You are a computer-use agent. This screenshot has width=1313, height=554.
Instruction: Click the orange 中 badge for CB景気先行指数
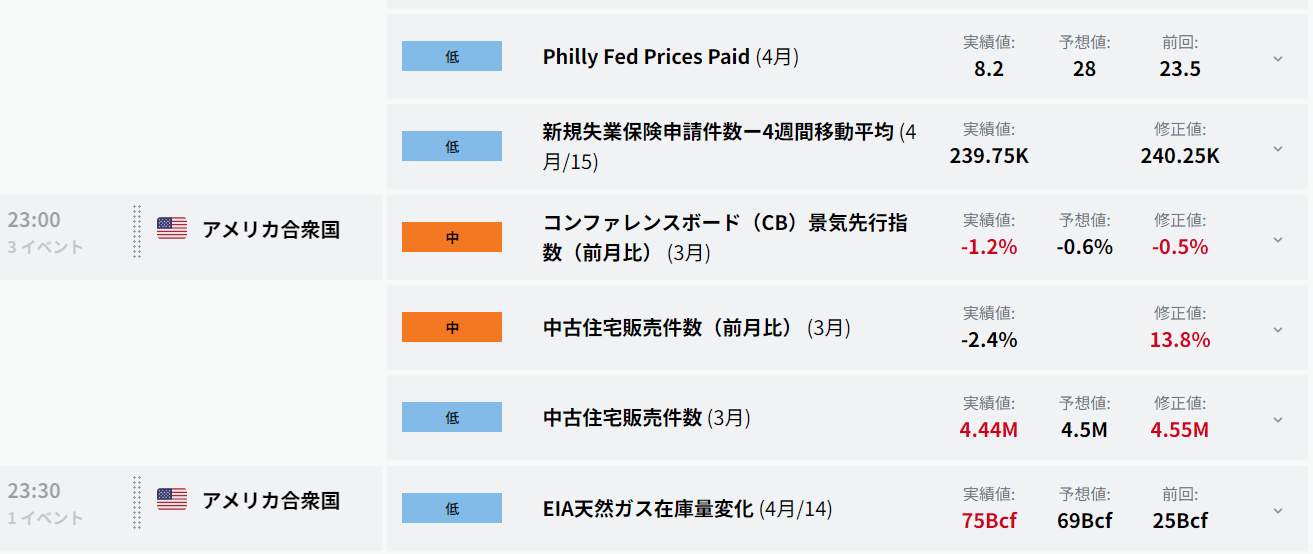click(452, 238)
